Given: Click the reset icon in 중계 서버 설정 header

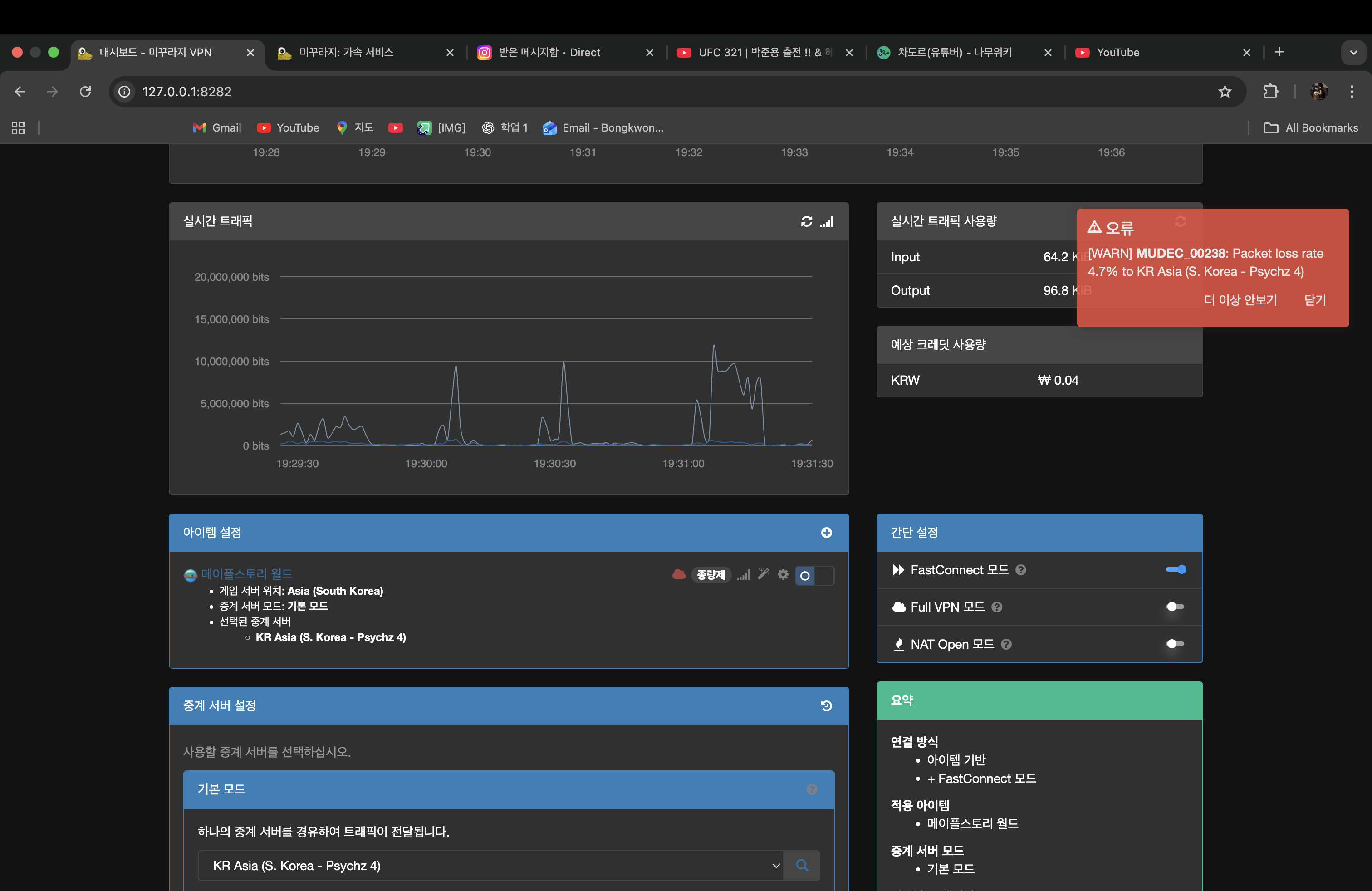Looking at the screenshot, I should 826,705.
